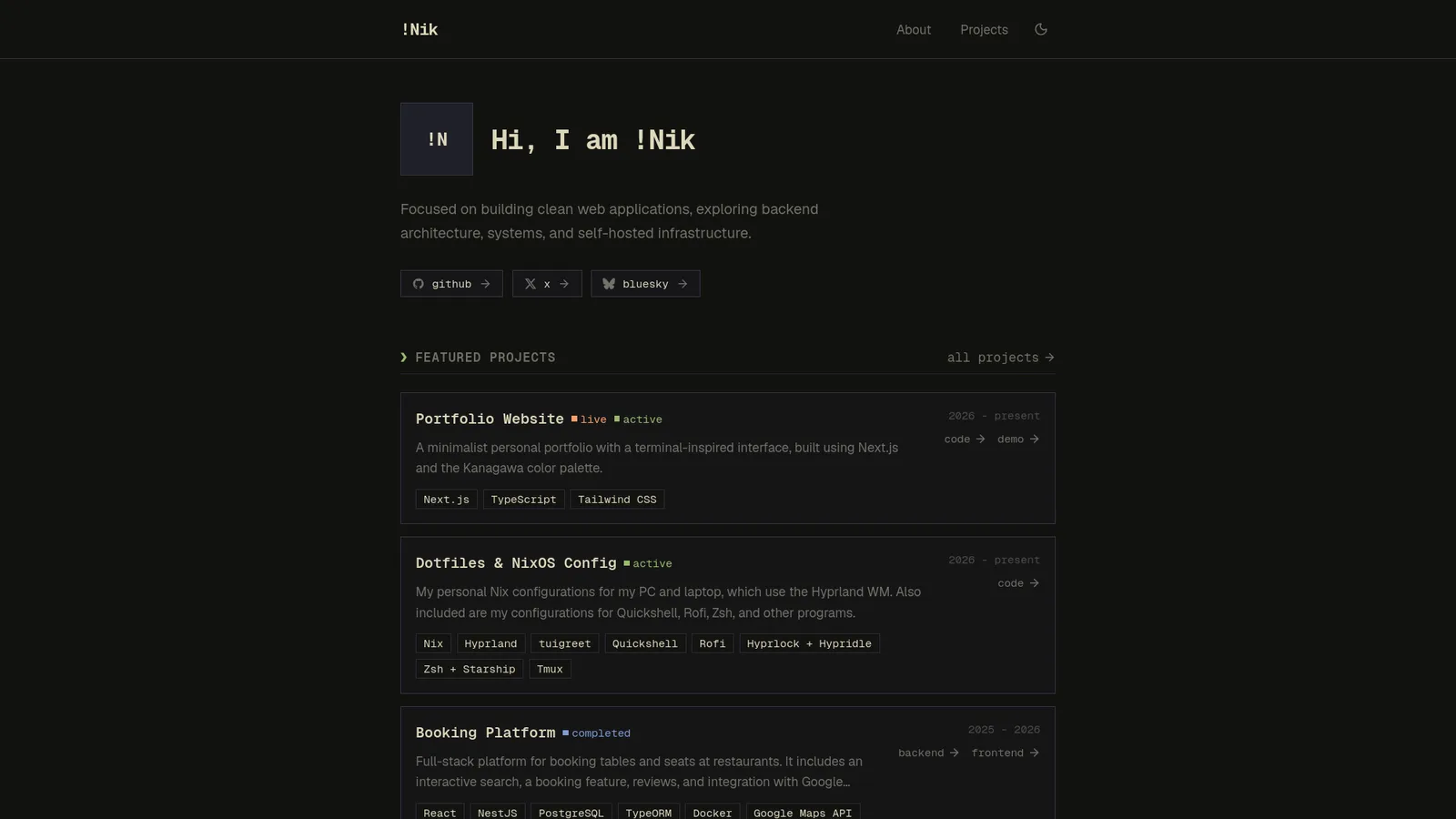Click Dotfiles active status badge
1456x819 pixels.
coord(648,564)
